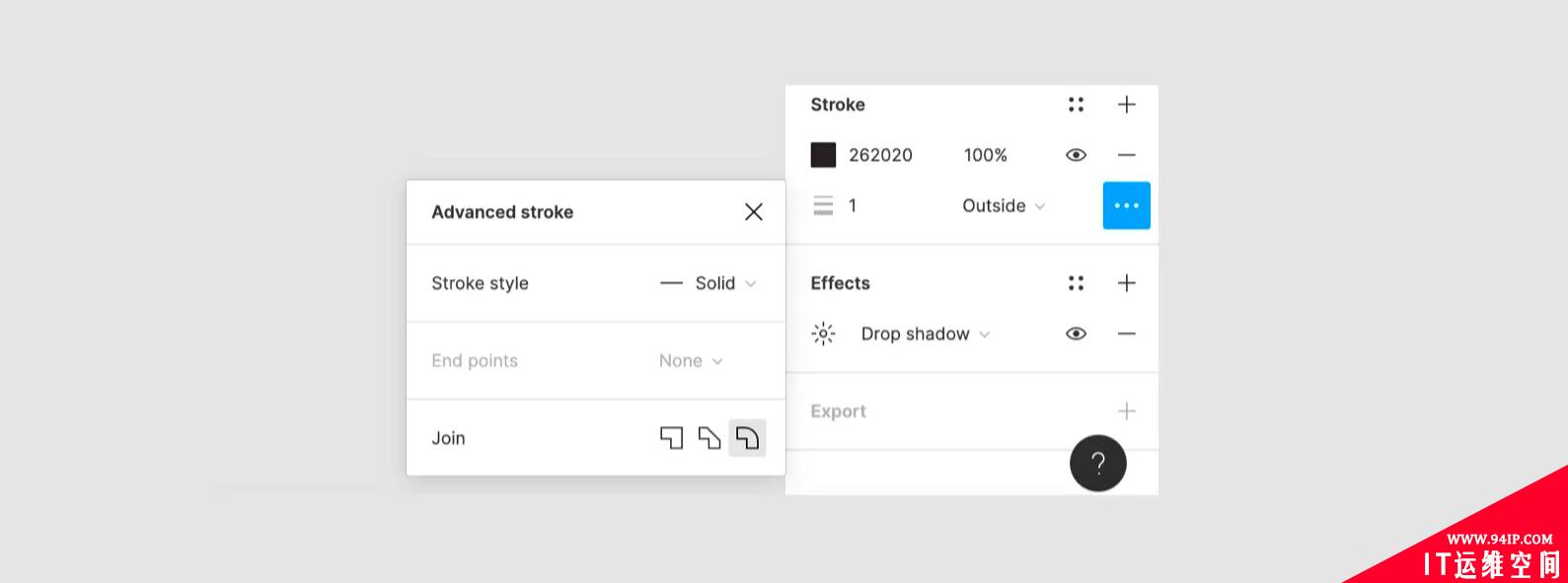Click the Stroke styles four-dot icon
This screenshot has height=583, width=1568.
tap(1076, 105)
